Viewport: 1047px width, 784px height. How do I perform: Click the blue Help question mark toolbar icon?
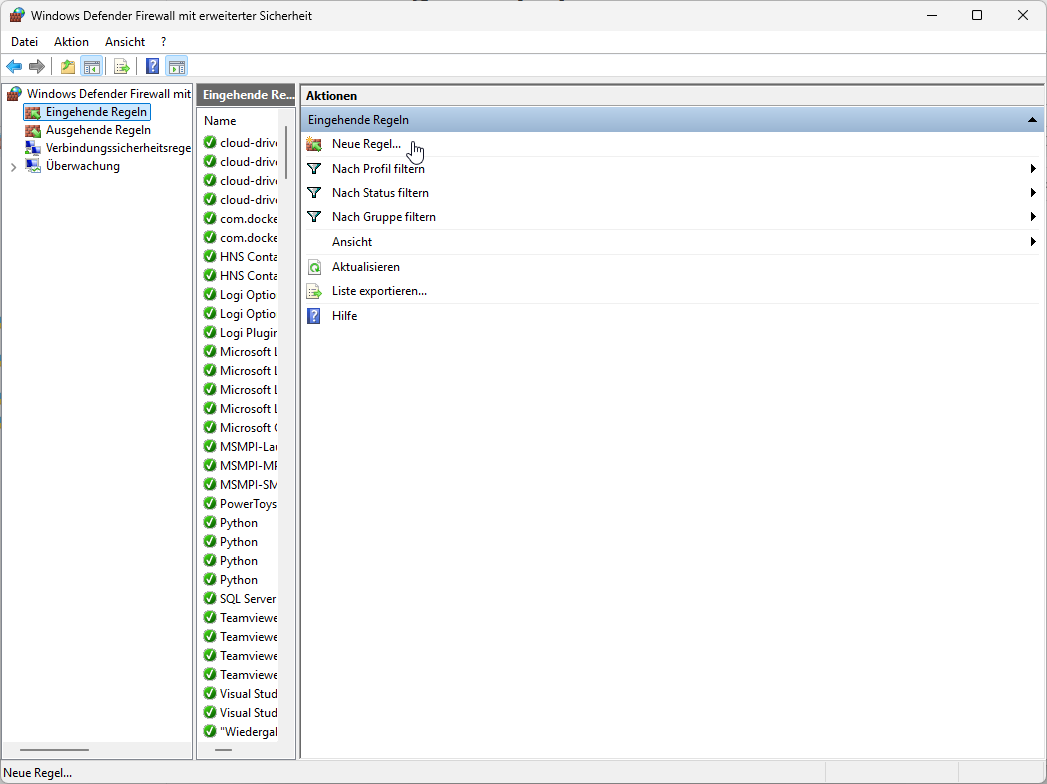click(152, 67)
